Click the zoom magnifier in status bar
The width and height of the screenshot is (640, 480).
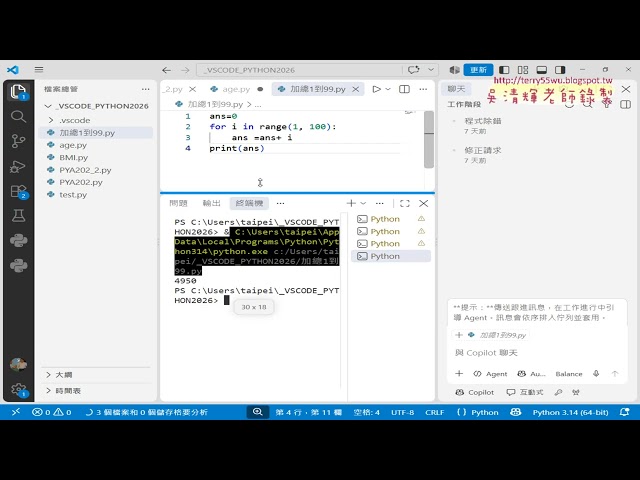tap(258, 412)
